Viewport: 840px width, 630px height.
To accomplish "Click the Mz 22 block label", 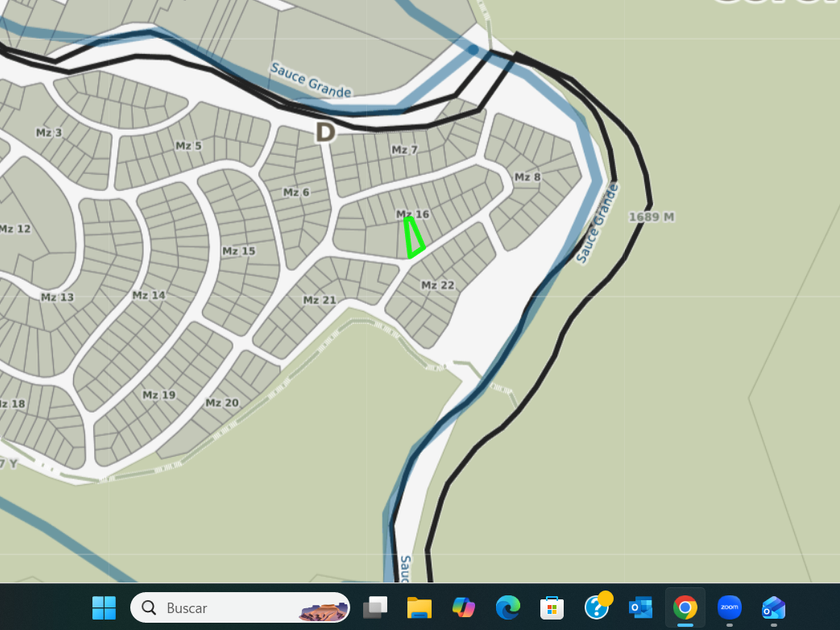I will pos(438,285).
